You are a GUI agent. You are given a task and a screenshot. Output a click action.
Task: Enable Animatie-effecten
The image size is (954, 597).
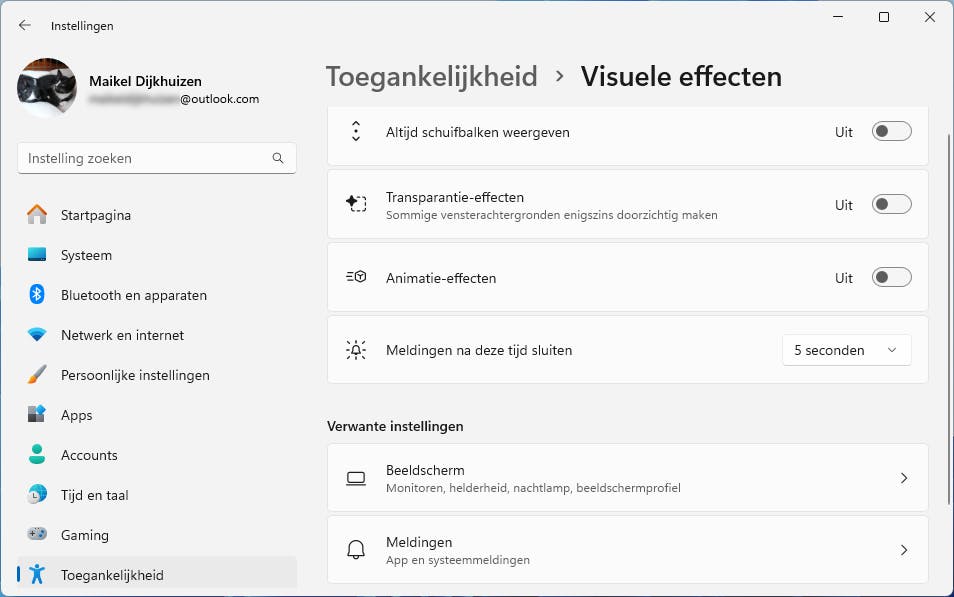tap(890, 278)
